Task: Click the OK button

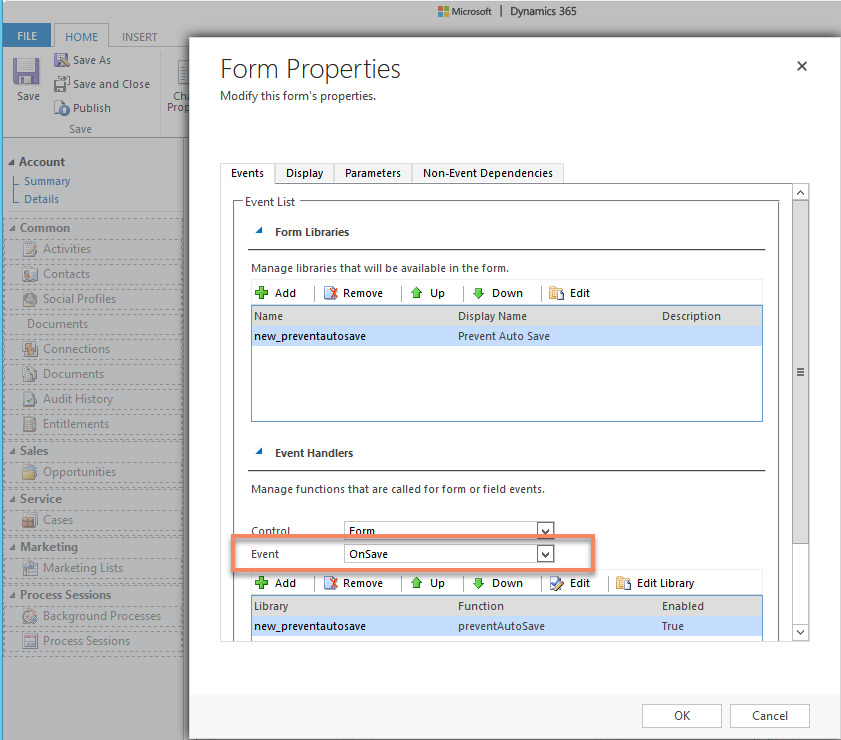Action: (681, 716)
